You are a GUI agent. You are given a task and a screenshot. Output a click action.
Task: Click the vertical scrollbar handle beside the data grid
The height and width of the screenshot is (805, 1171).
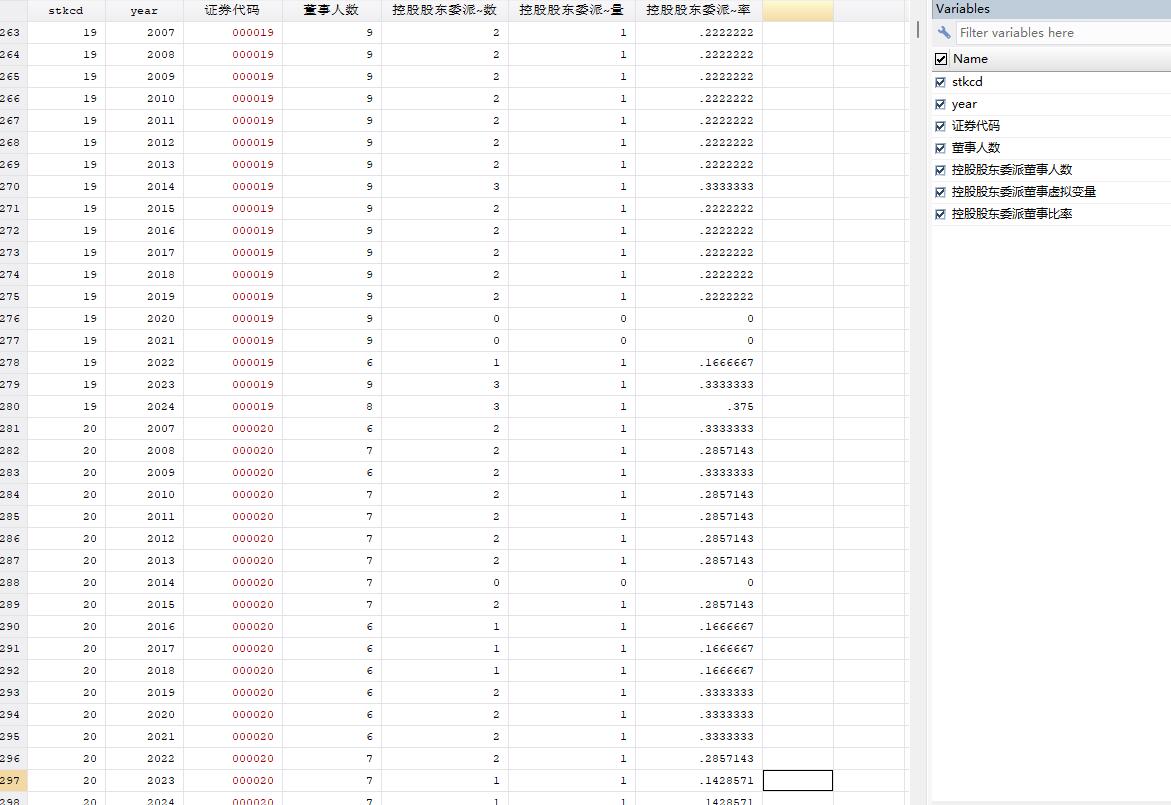pos(918,30)
